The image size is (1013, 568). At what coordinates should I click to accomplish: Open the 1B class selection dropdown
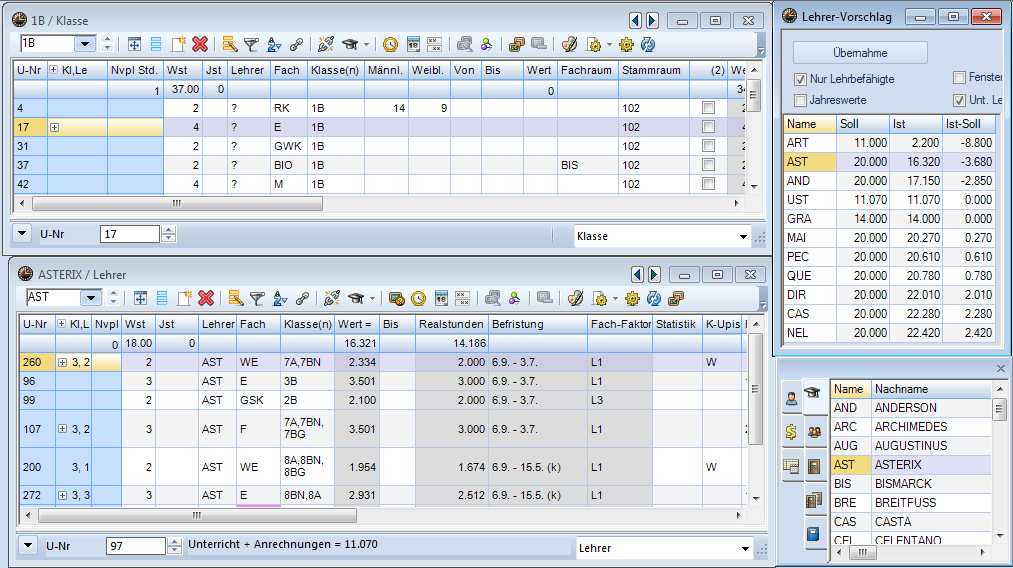84,44
